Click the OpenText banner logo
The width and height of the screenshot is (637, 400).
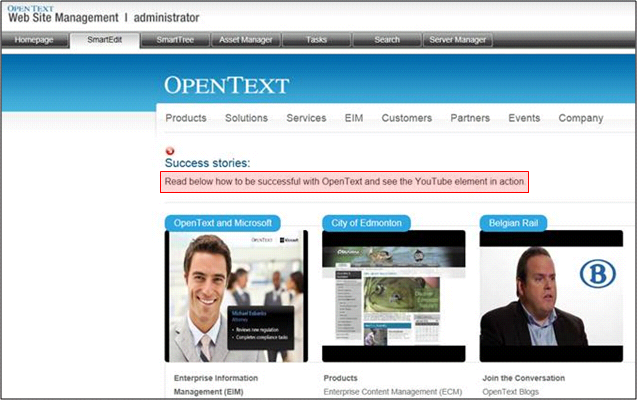(227, 85)
